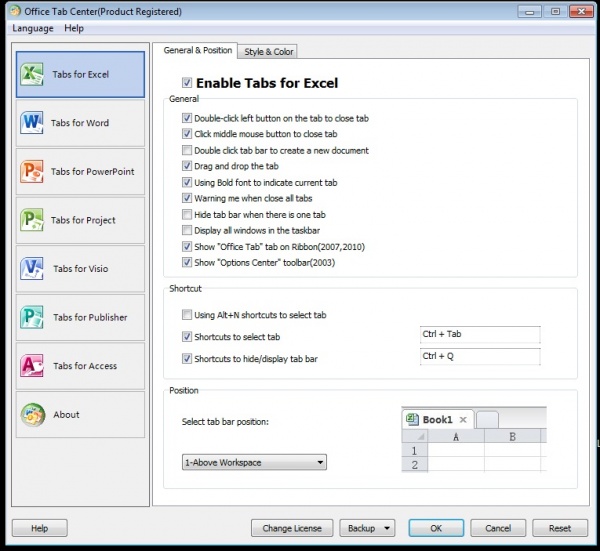Uncheck Click middle mouse button to close tab
The height and width of the screenshot is (551, 600).
(x=187, y=134)
